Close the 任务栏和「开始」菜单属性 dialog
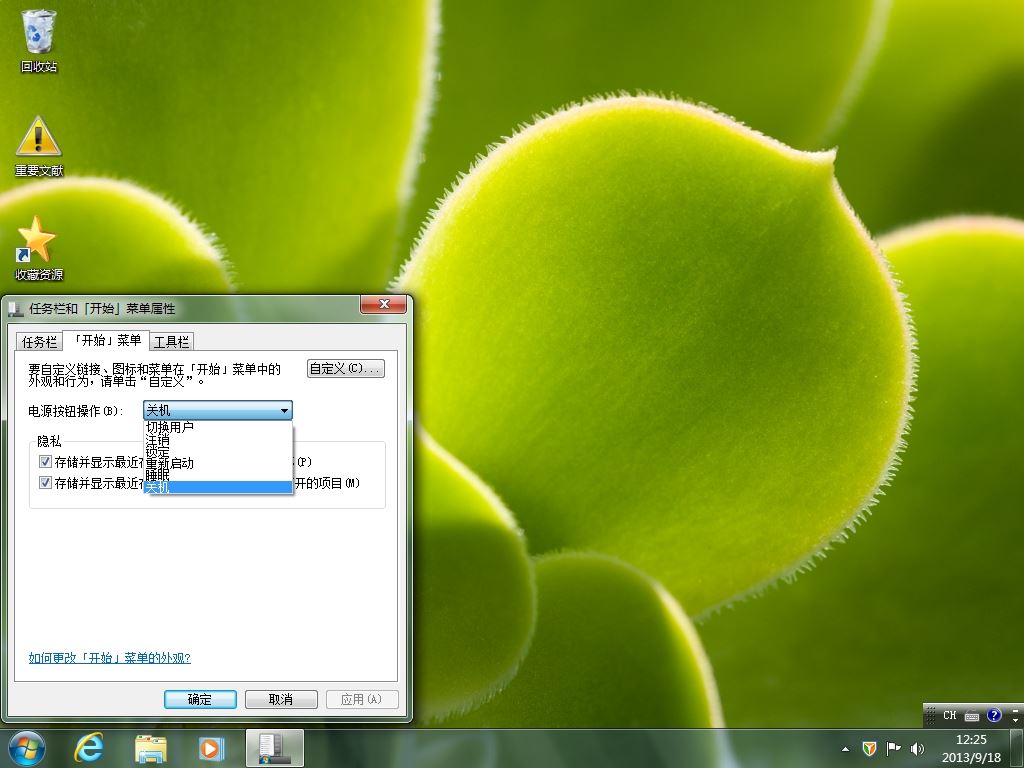1024x768 pixels. pos(384,304)
